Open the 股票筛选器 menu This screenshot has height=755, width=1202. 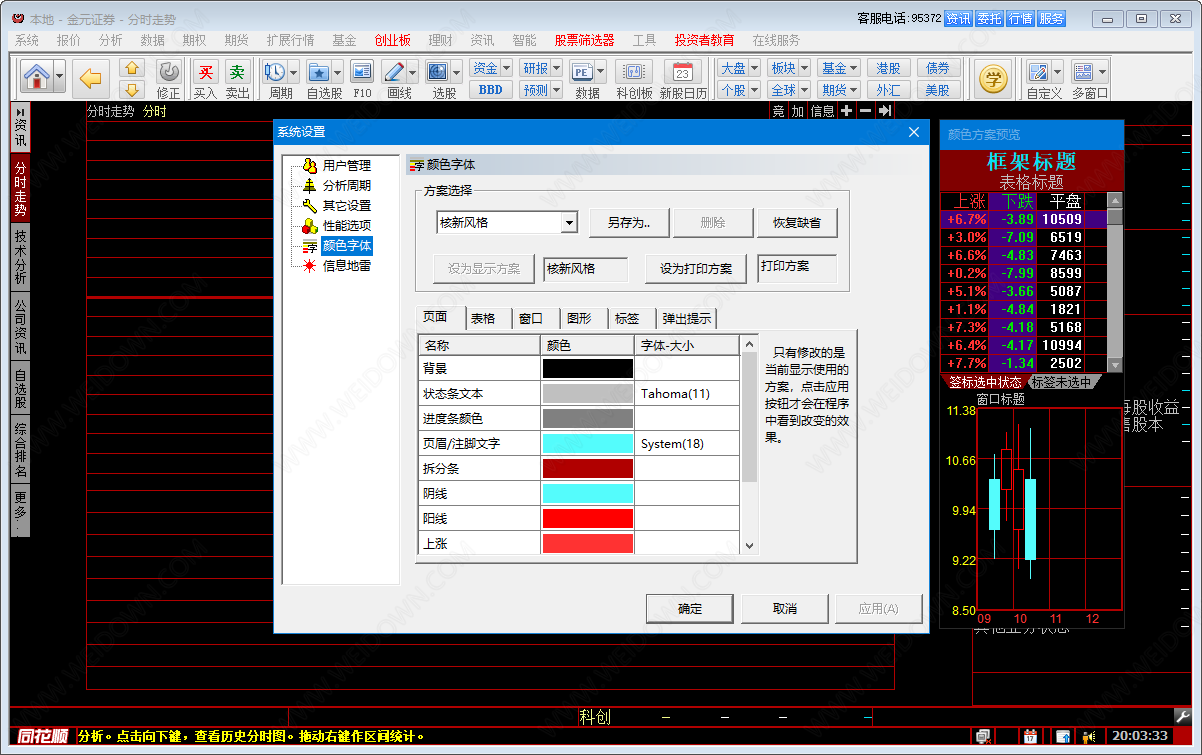584,40
